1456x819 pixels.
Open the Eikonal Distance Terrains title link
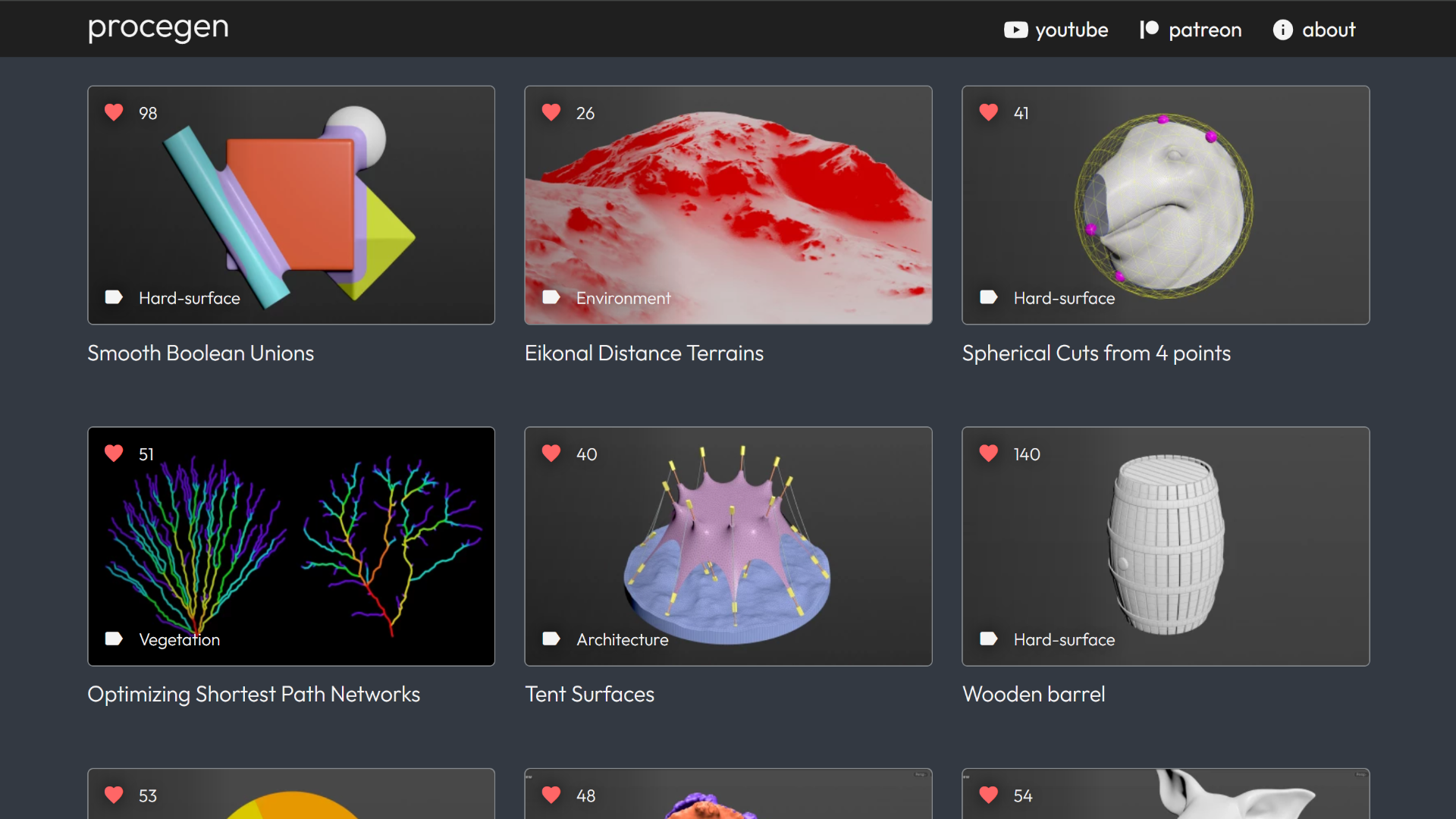point(644,353)
